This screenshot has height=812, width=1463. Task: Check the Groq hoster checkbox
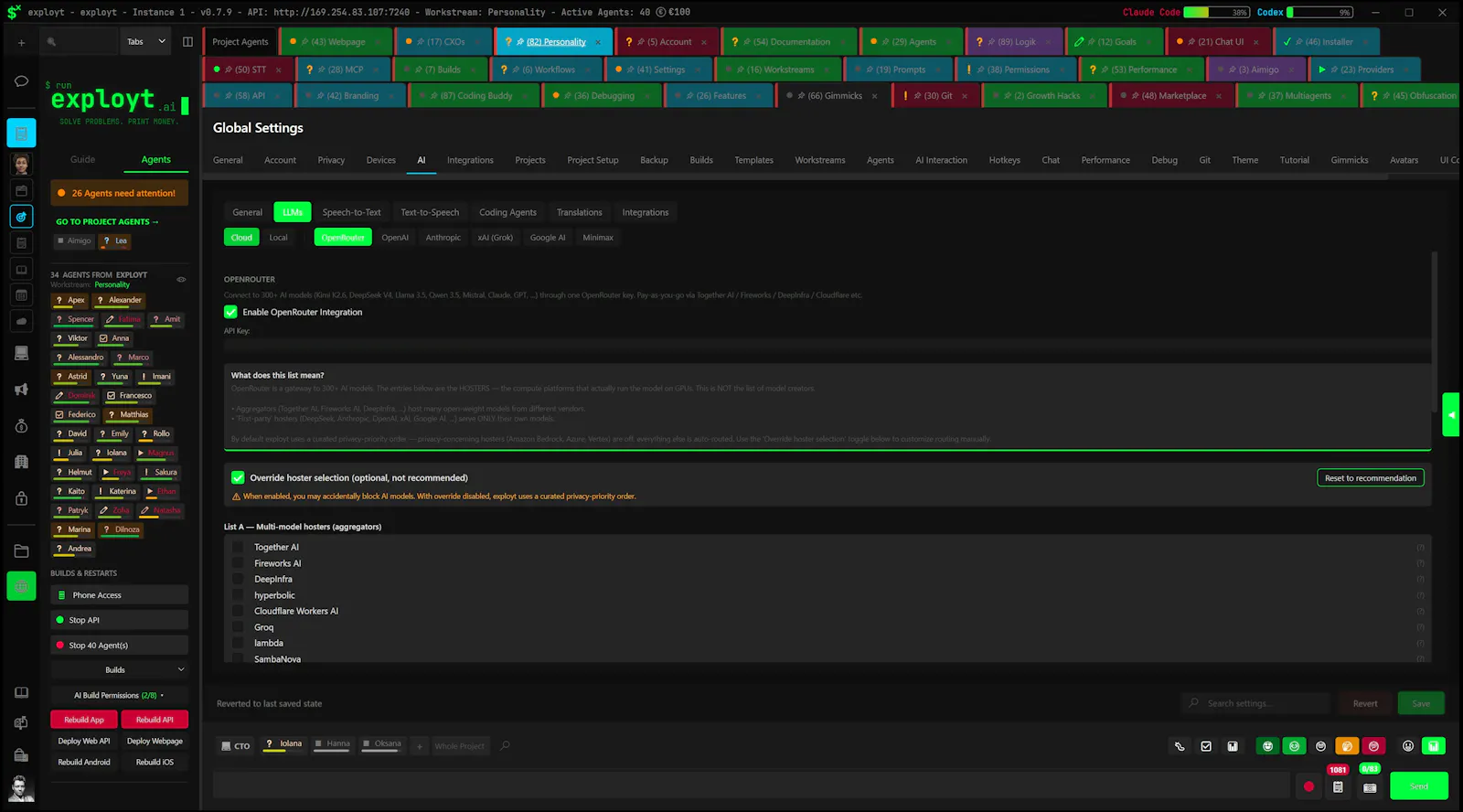click(x=238, y=627)
